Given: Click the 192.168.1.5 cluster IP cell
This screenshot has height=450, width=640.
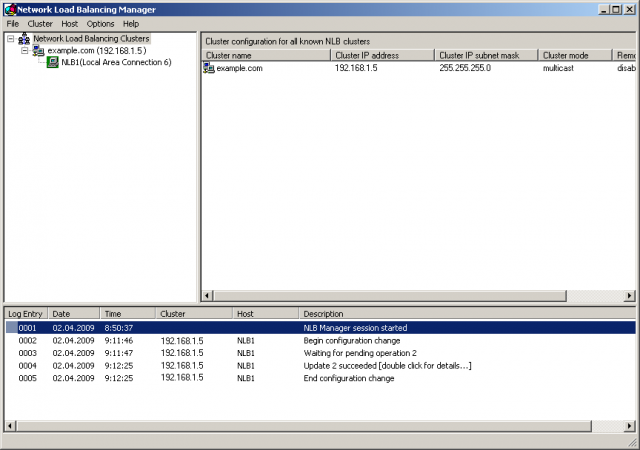Looking at the screenshot, I should (x=356, y=68).
